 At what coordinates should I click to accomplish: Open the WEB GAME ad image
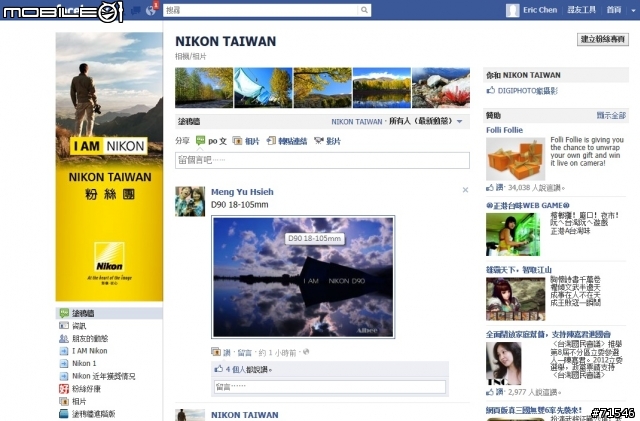tap(513, 234)
